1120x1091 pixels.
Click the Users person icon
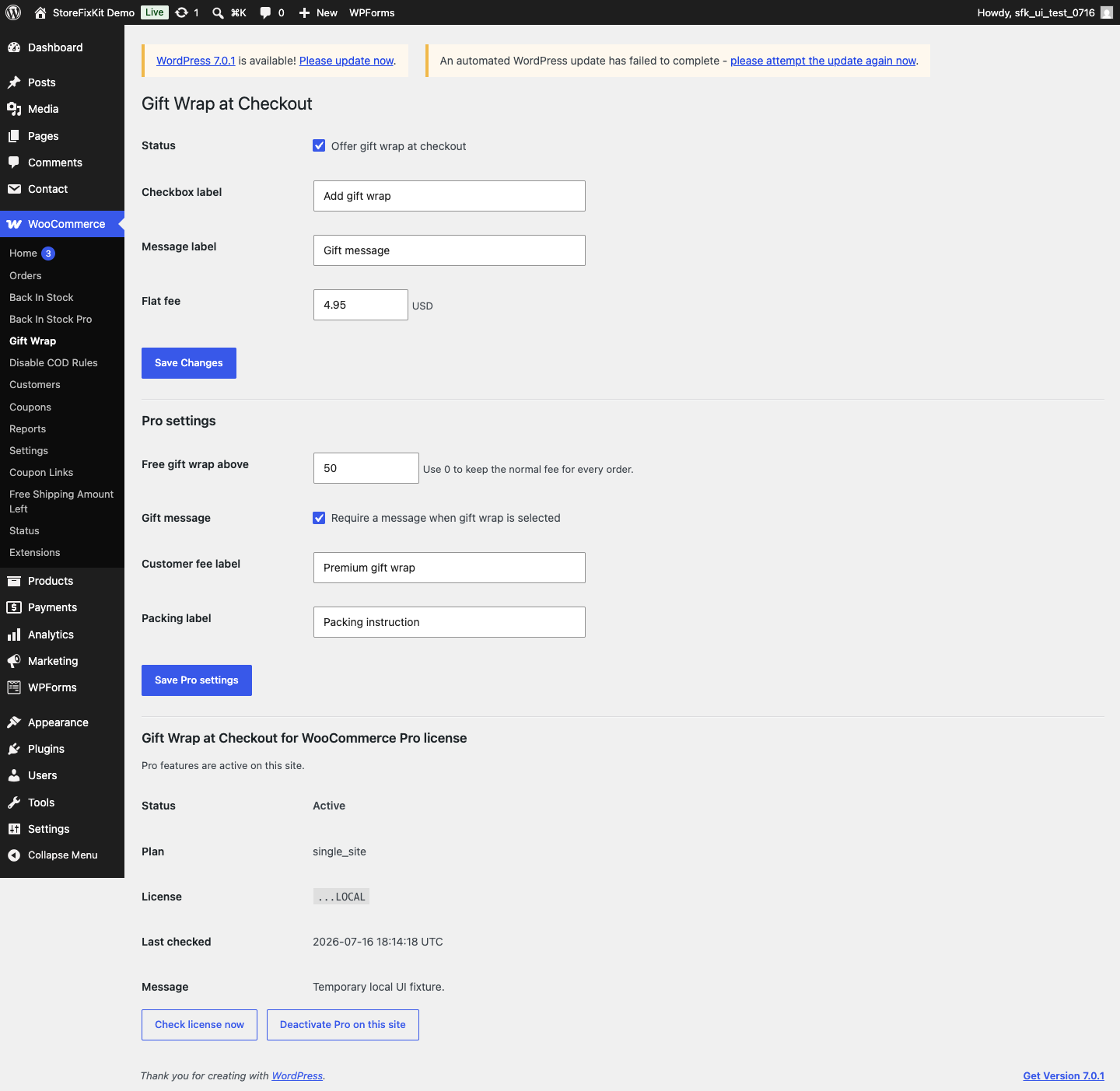tap(14, 775)
